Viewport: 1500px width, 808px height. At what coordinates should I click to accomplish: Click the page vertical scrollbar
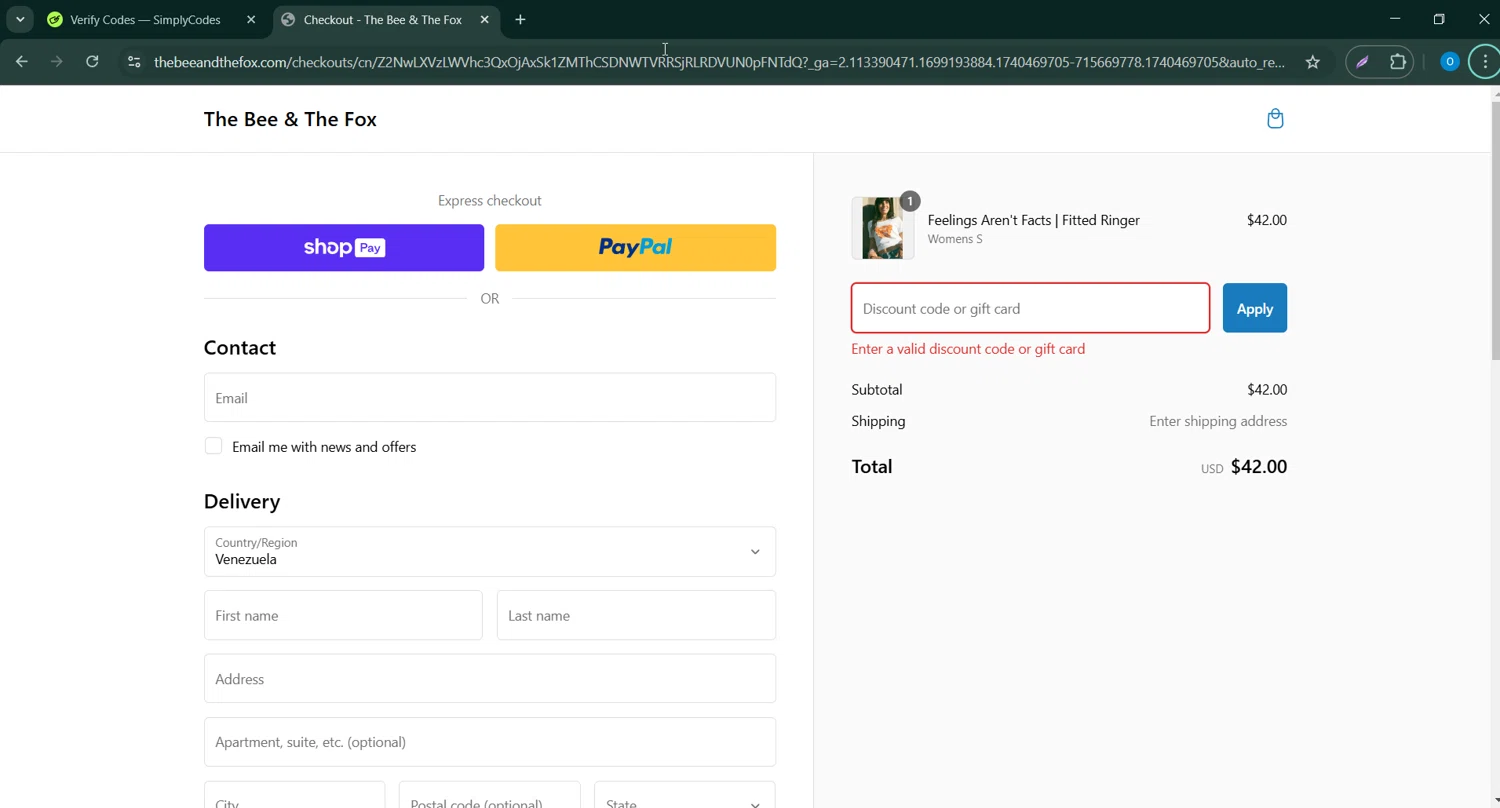pos(1495,230)
